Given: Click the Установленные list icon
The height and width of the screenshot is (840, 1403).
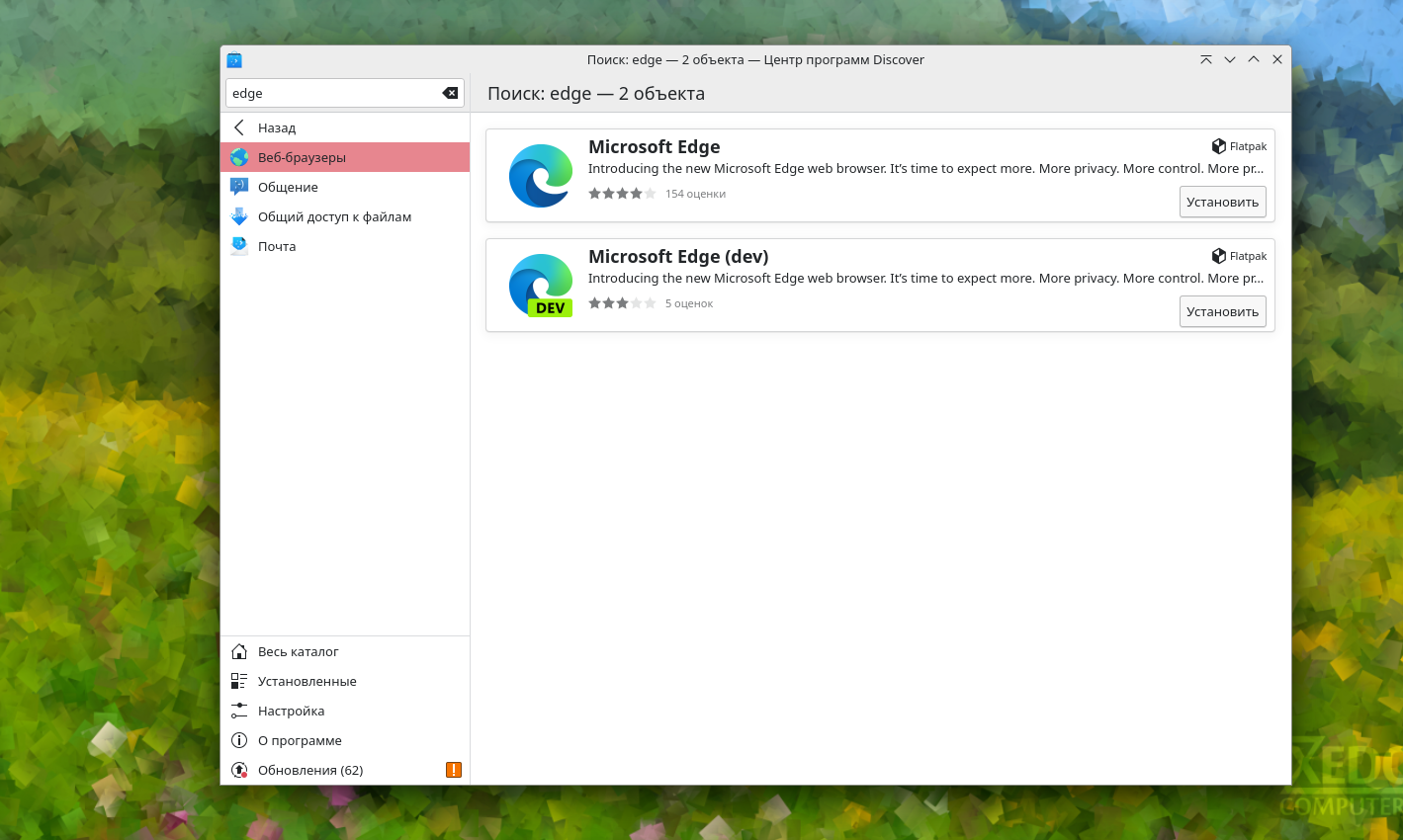Looking at the screenshot, I should tap(239, 681).
